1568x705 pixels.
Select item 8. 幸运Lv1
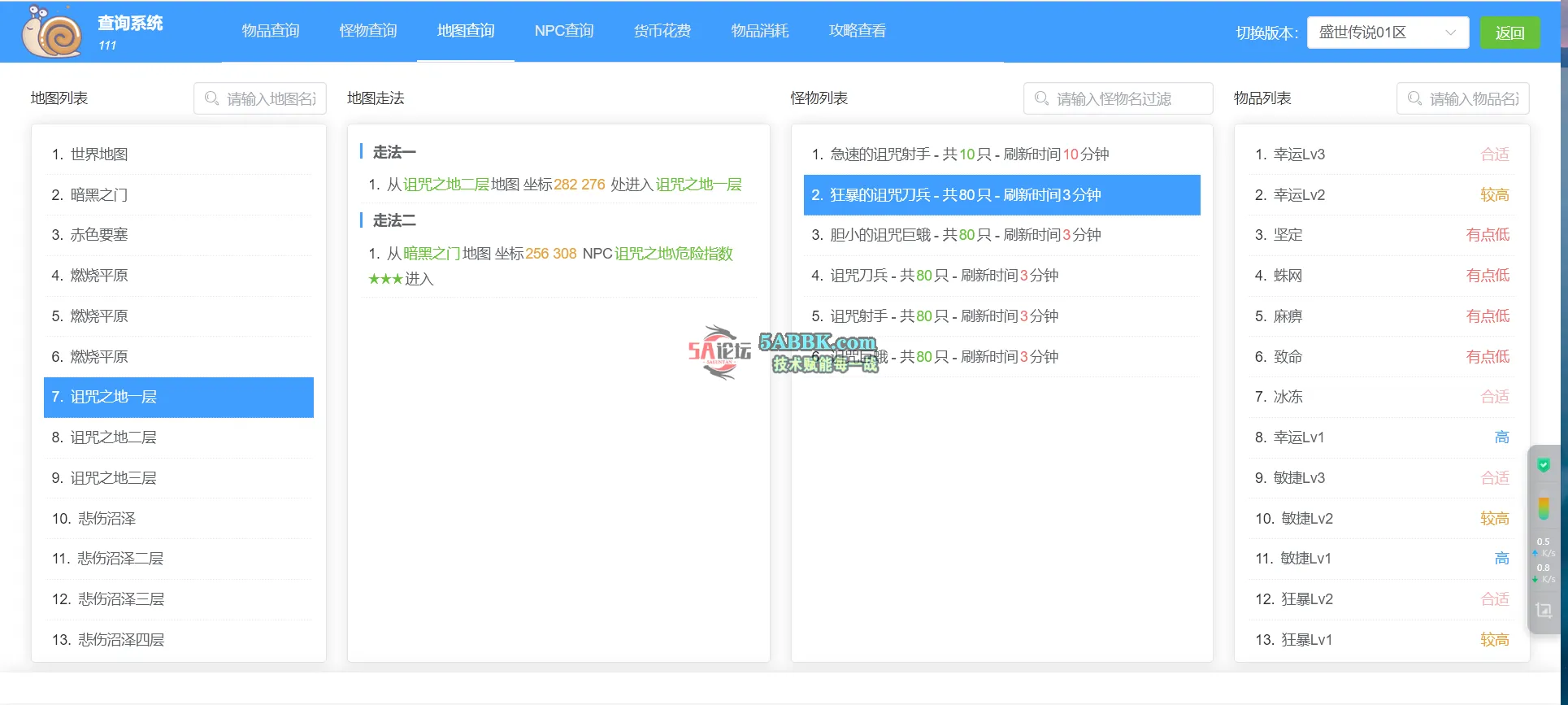(x=1382, y=437)
